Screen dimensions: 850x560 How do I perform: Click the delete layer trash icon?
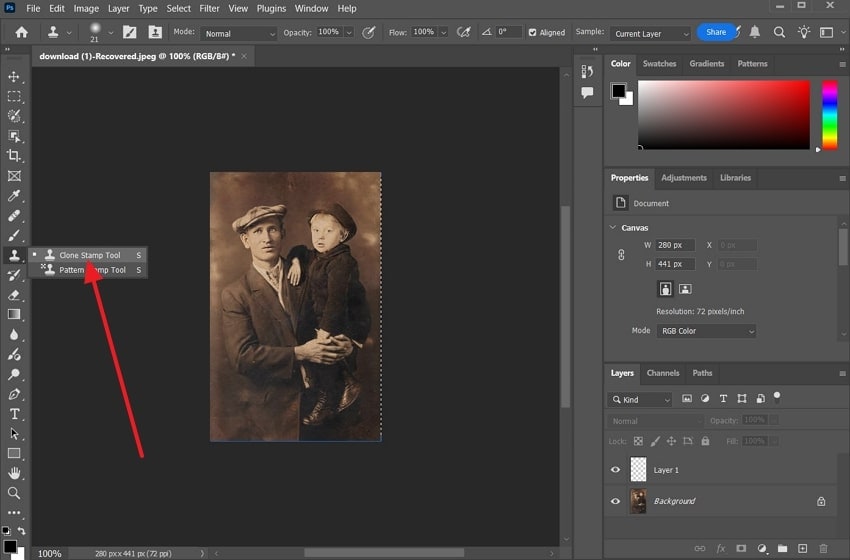tap(823, 548)
